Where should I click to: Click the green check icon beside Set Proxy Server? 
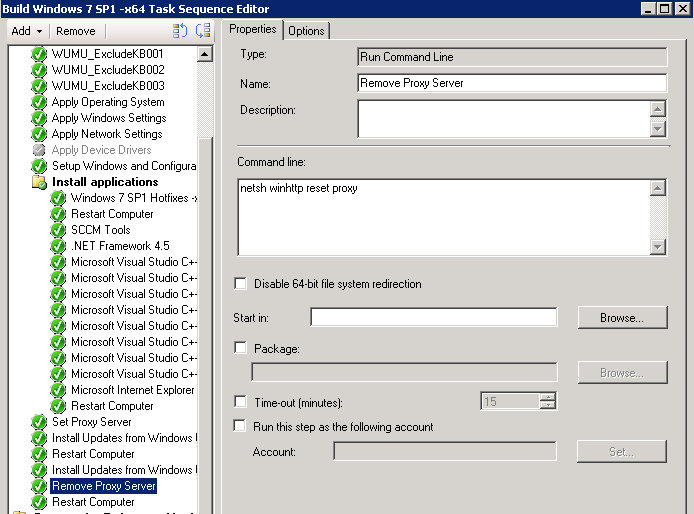pyautogui.click(x=40, y=422)
